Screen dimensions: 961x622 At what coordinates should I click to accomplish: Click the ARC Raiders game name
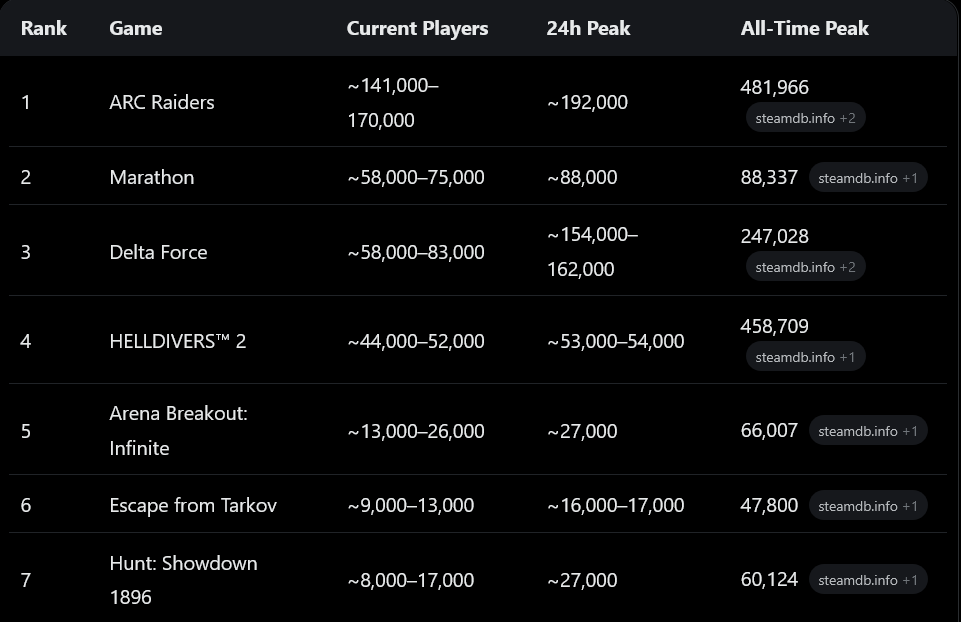[x=162, y=102]
